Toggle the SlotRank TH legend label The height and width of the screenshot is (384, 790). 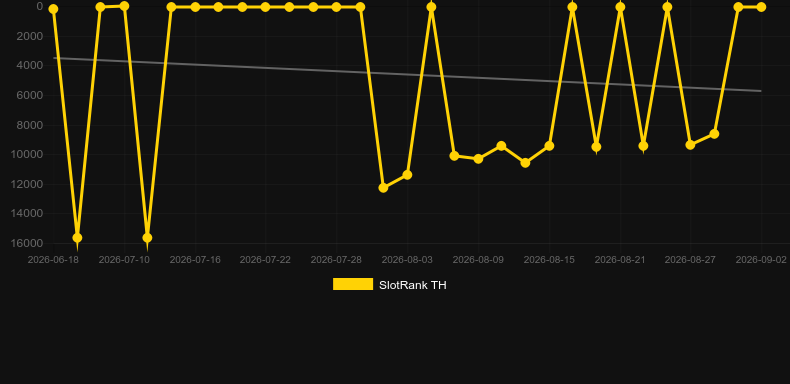pyautogui.click(x=413, y=285)
